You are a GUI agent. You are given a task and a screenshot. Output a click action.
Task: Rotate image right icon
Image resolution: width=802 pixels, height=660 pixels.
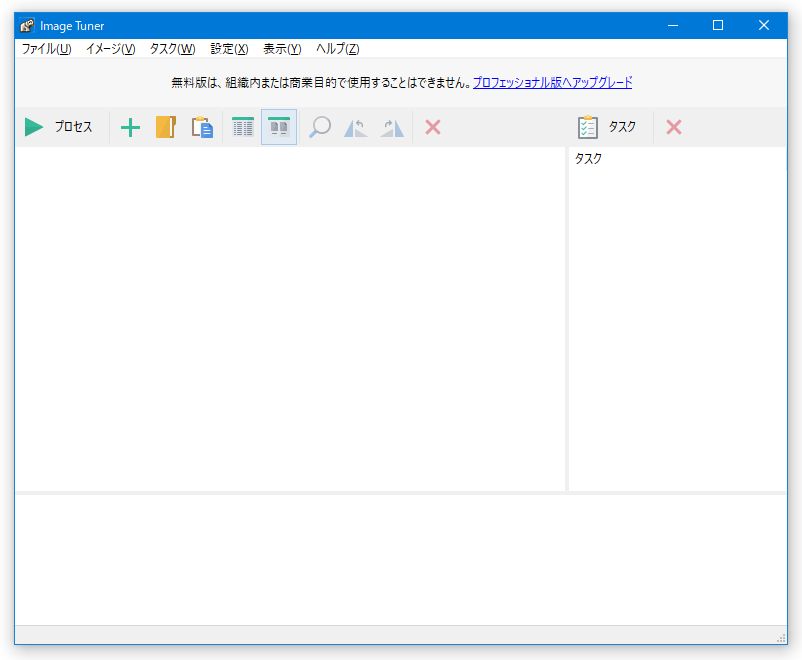click(x=392, y=128)
